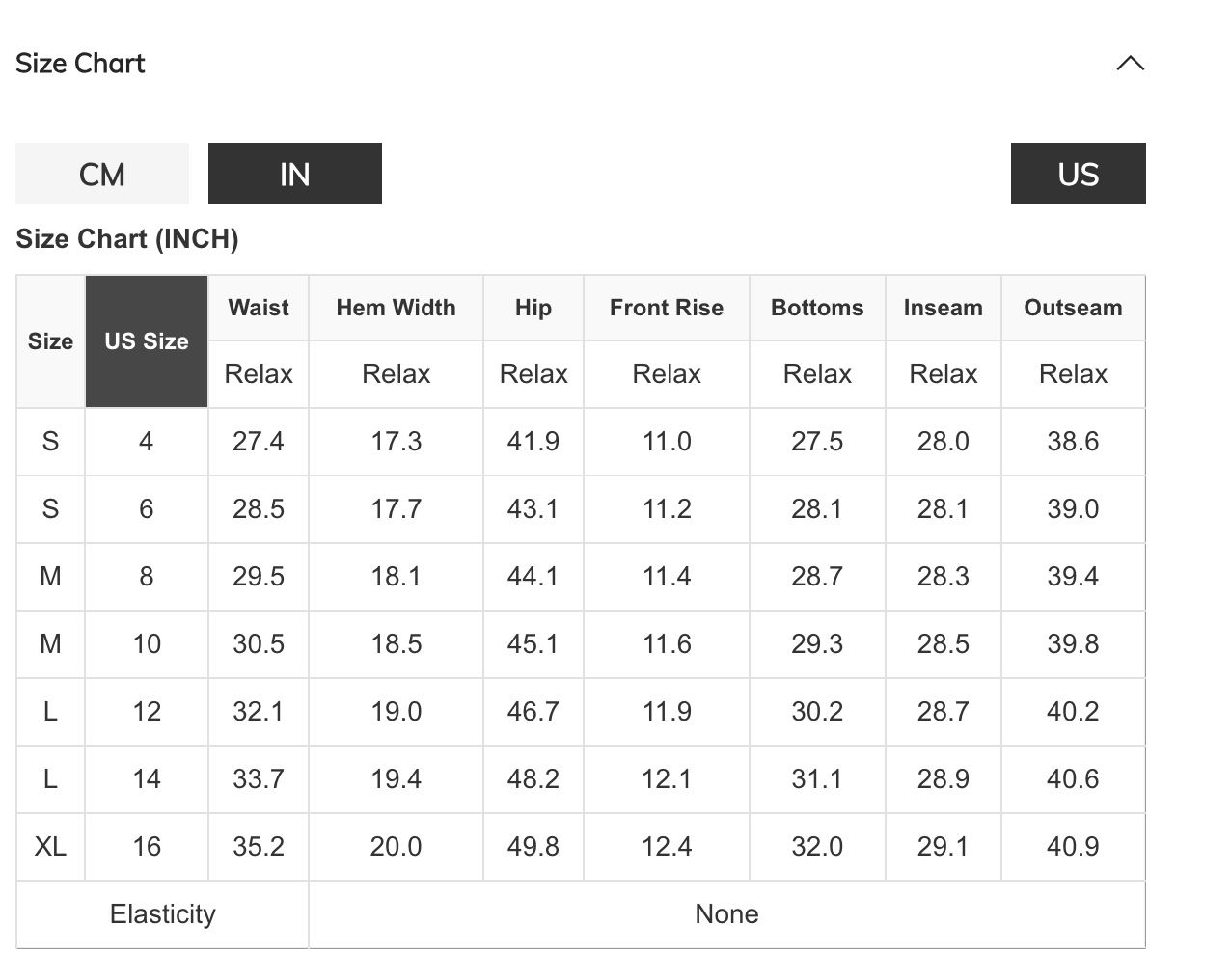Select the Outseam column header
This screenshot has height=980, width=1231.
1073,308
